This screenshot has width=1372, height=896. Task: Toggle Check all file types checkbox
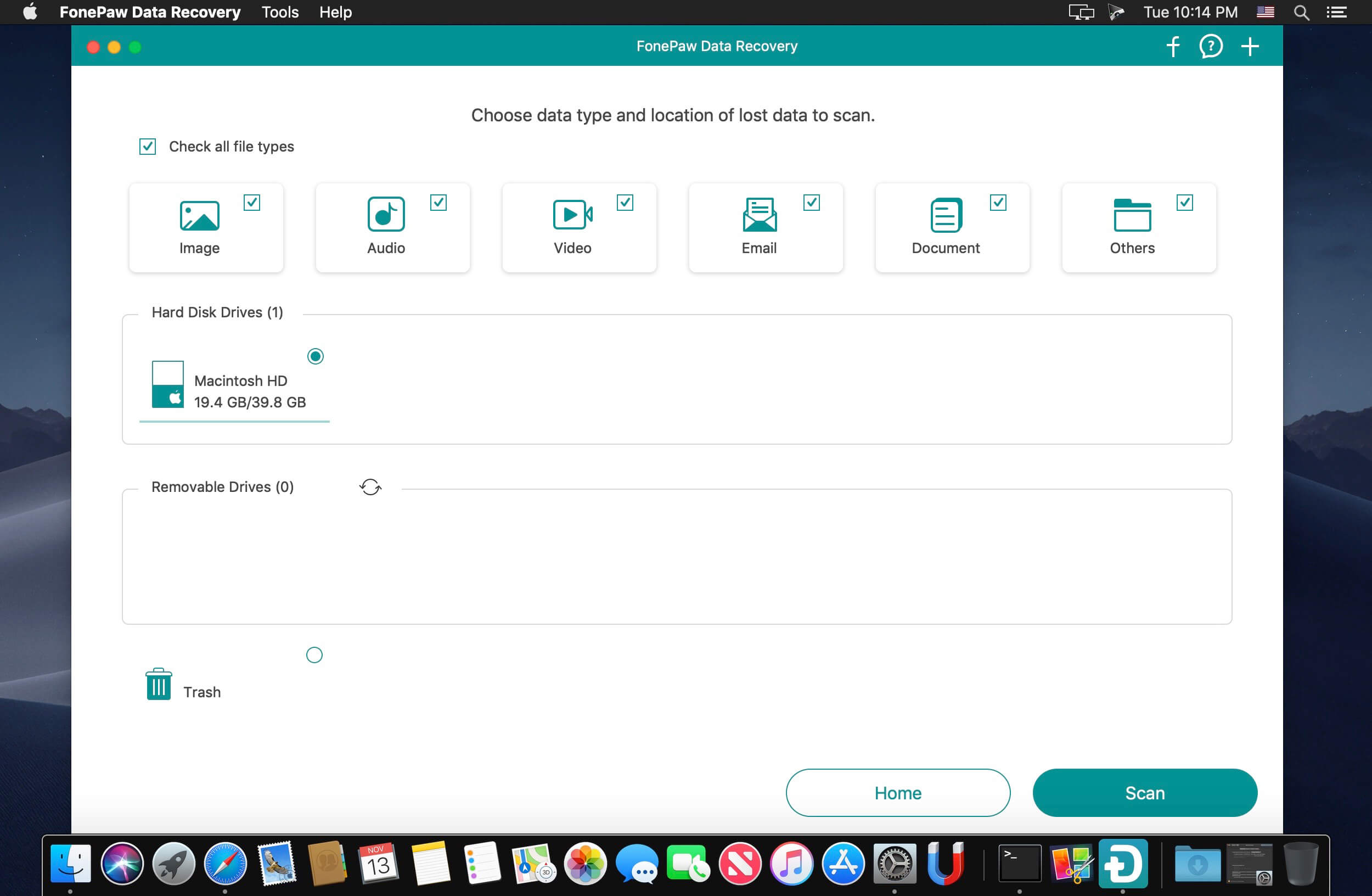(x=148, y=147)
